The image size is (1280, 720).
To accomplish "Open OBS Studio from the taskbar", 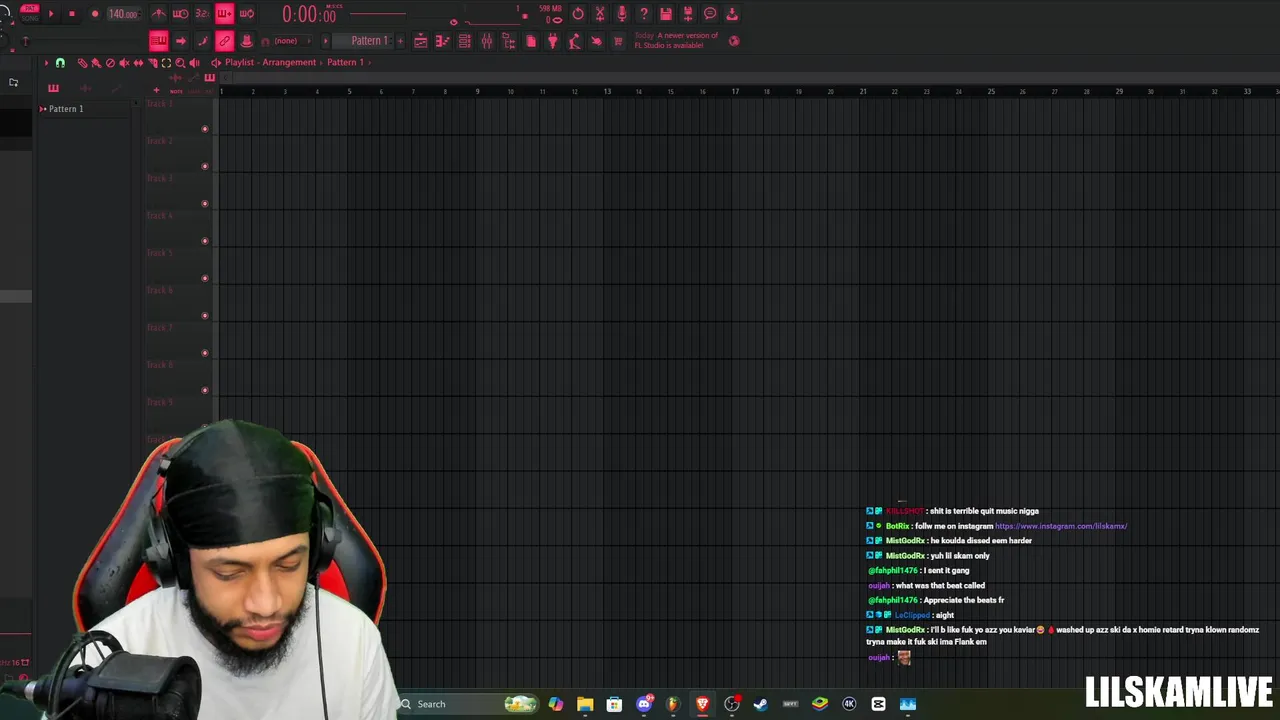I will (x=732, y=704).
